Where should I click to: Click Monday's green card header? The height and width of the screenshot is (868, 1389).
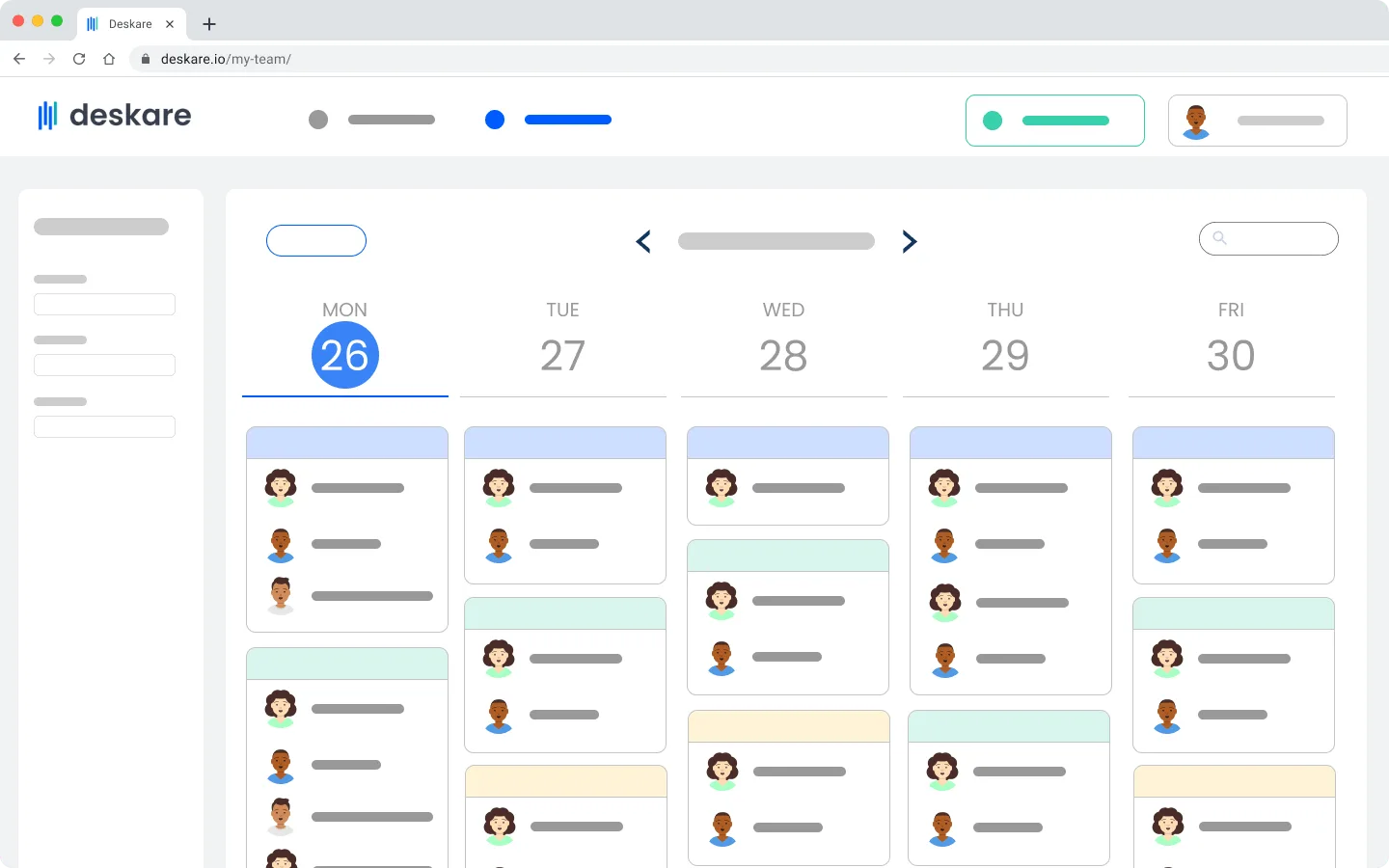pos(347,664)
